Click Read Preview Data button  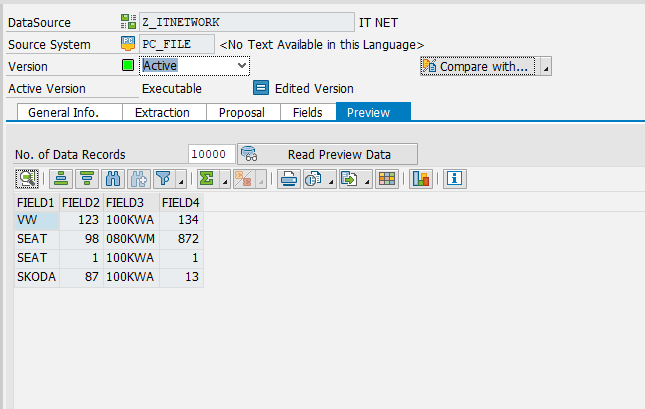coord(327,154)
